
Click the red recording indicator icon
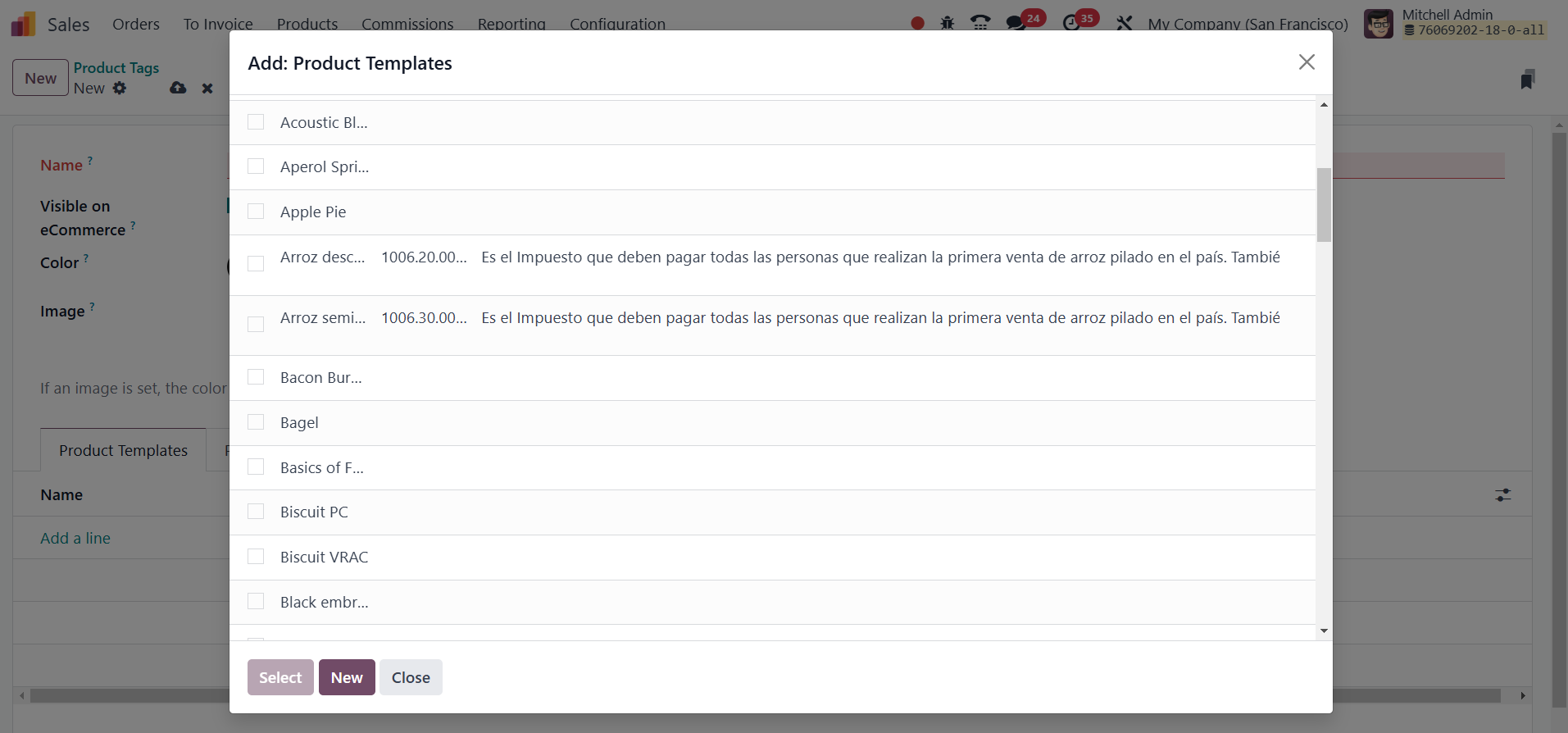[917, 23]
